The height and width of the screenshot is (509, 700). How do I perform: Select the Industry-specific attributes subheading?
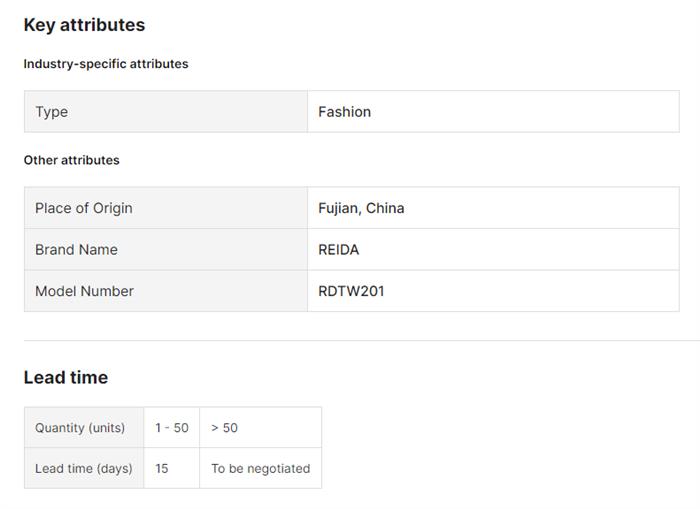[106, 64]
